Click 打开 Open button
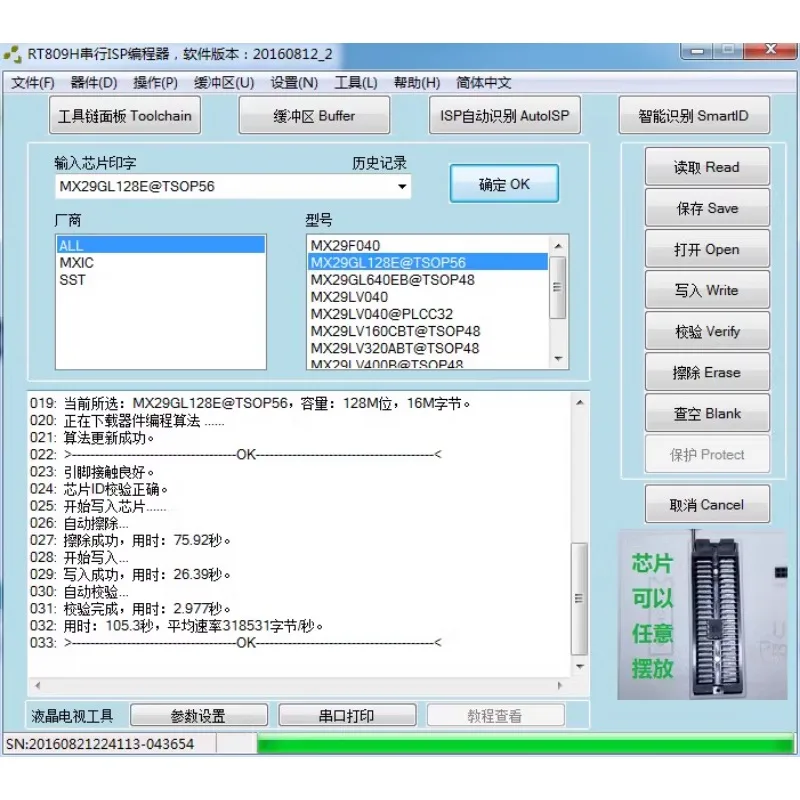The width and height of the screenshot is (800, 800). [x=707, y=249]
